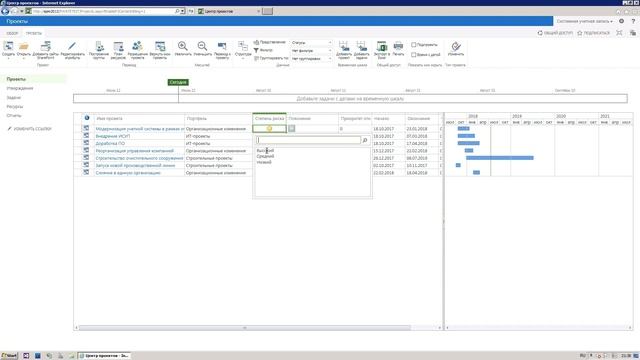Toggle the time with date checkbox
The width and height of the screenshot is (640, 360).
[413, 54]
